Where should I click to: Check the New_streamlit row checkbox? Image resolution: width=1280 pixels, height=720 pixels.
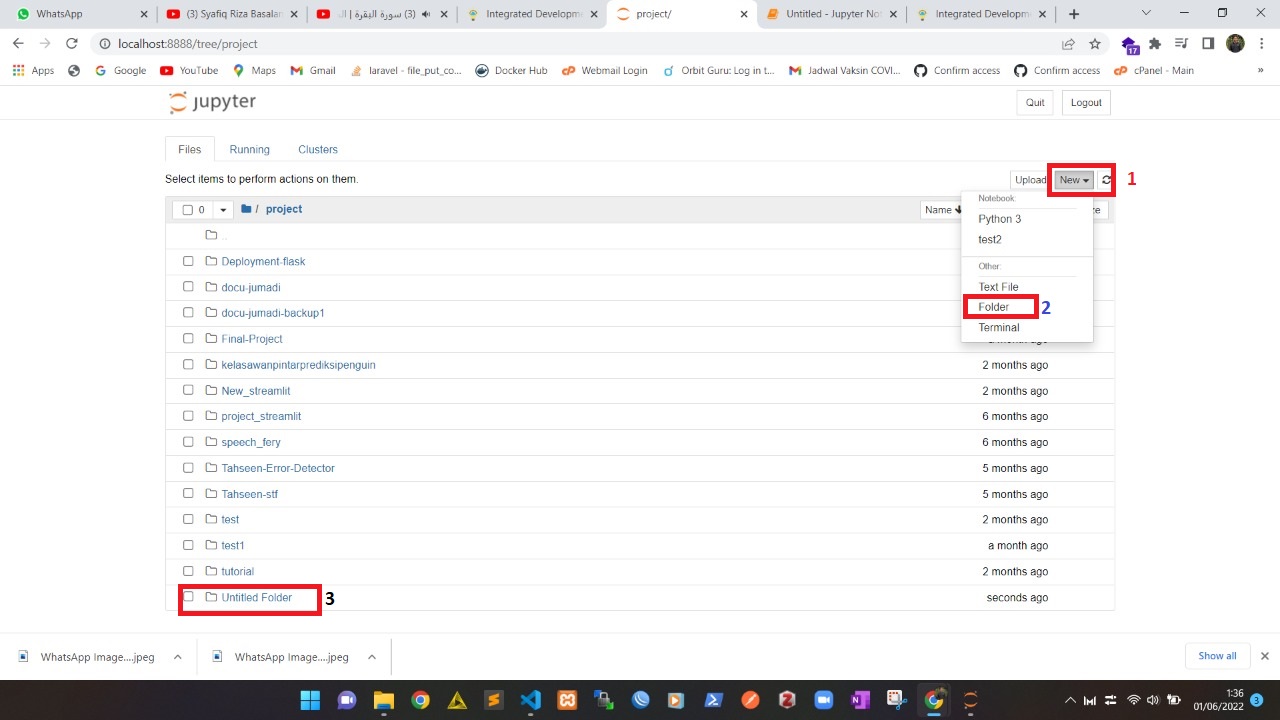pos(188,391)
